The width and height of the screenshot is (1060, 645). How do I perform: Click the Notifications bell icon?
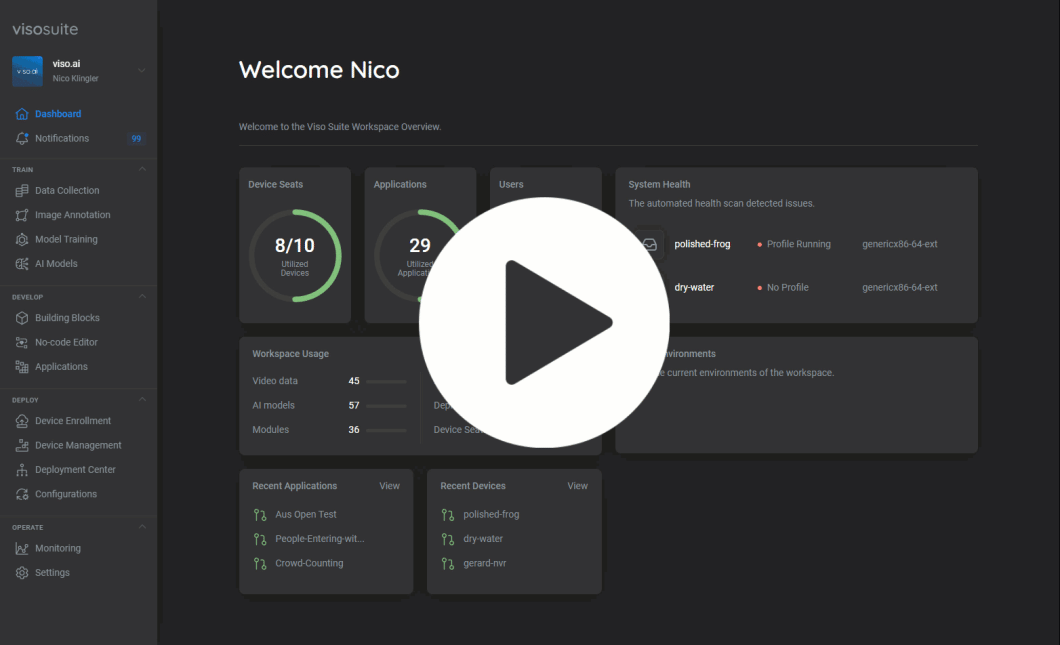click(22, 138)
